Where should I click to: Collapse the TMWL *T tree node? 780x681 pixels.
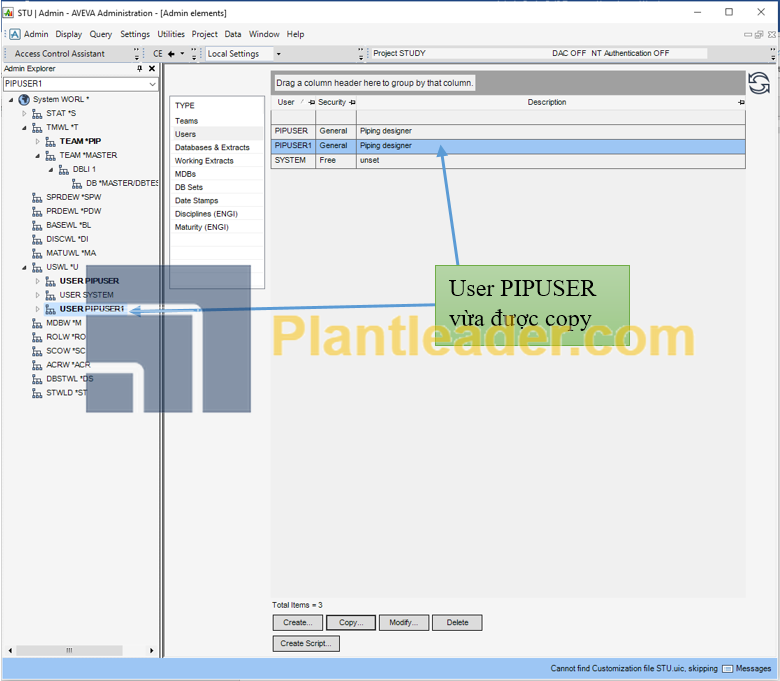(24, 128)
